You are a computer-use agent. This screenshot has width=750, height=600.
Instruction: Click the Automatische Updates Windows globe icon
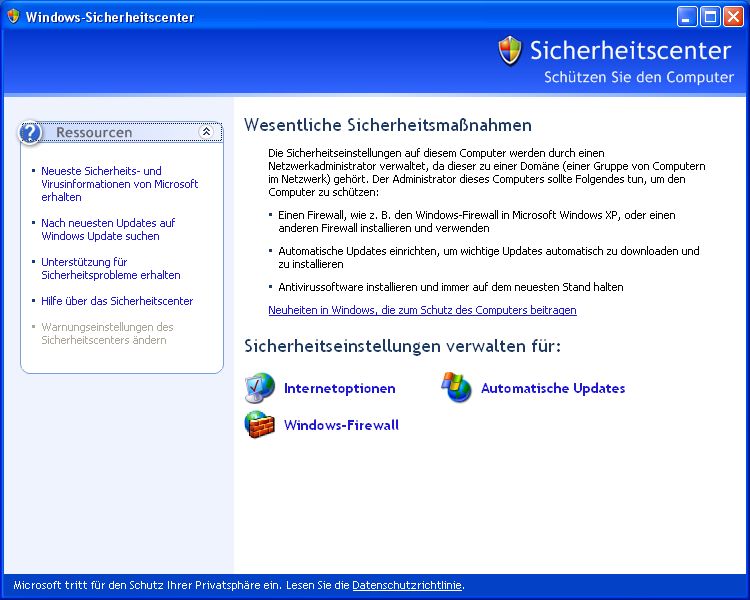click(456, 387)
